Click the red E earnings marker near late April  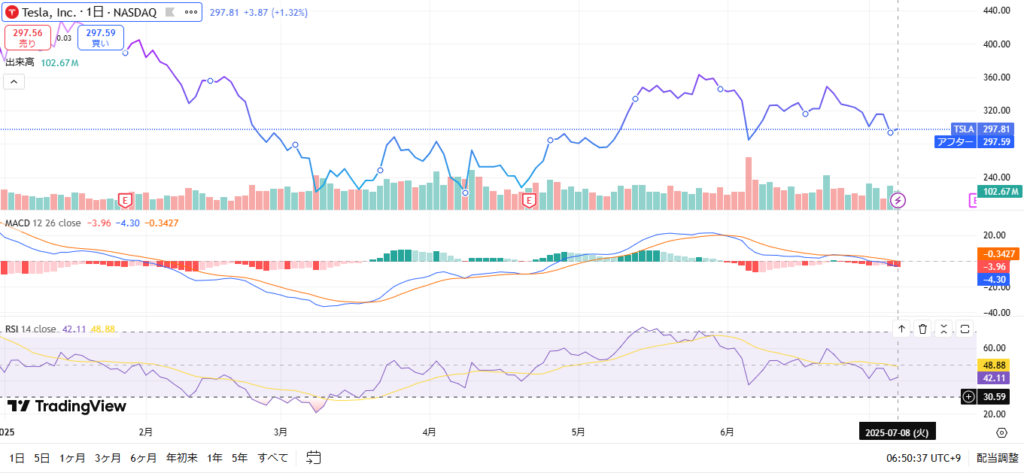(x=529, y=201)
